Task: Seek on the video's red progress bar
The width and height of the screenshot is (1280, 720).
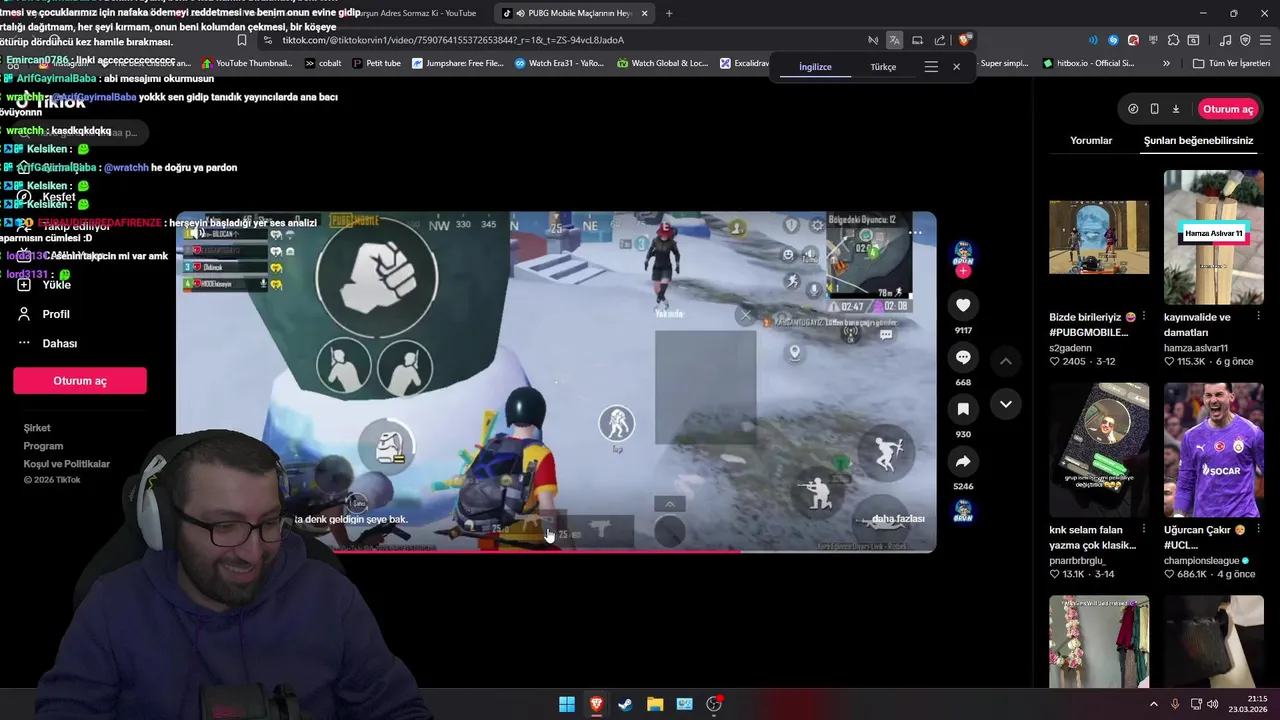Action: coord(556,551)
